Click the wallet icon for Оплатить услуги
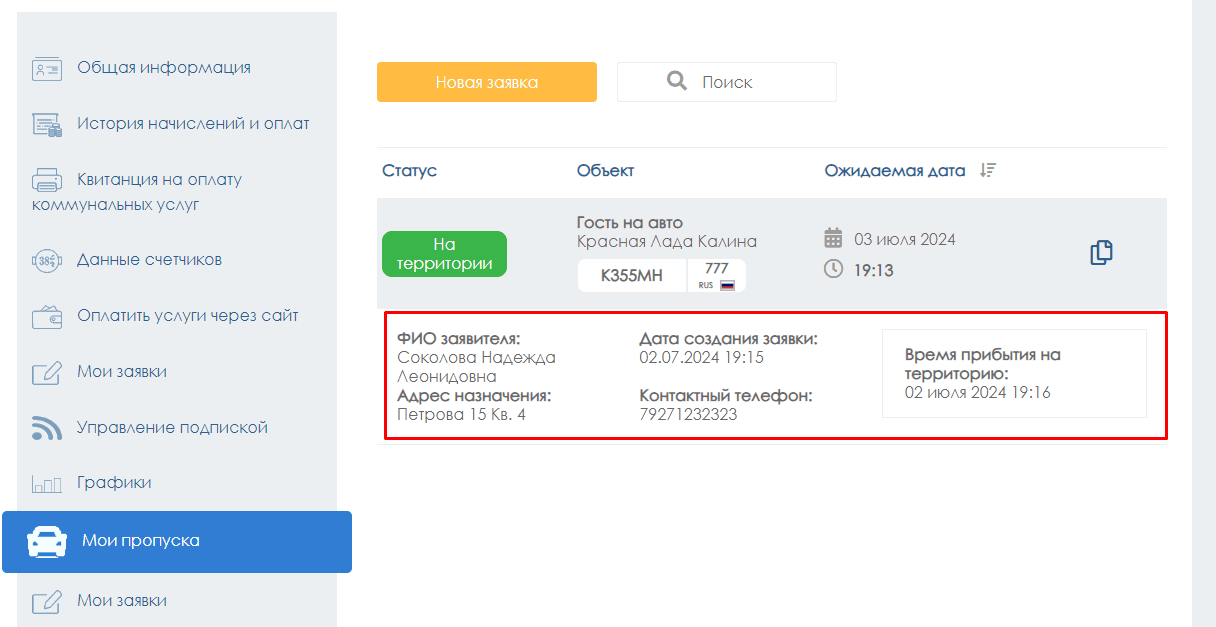The height and width of the screenshot is (627, 1216). (46, 317)
